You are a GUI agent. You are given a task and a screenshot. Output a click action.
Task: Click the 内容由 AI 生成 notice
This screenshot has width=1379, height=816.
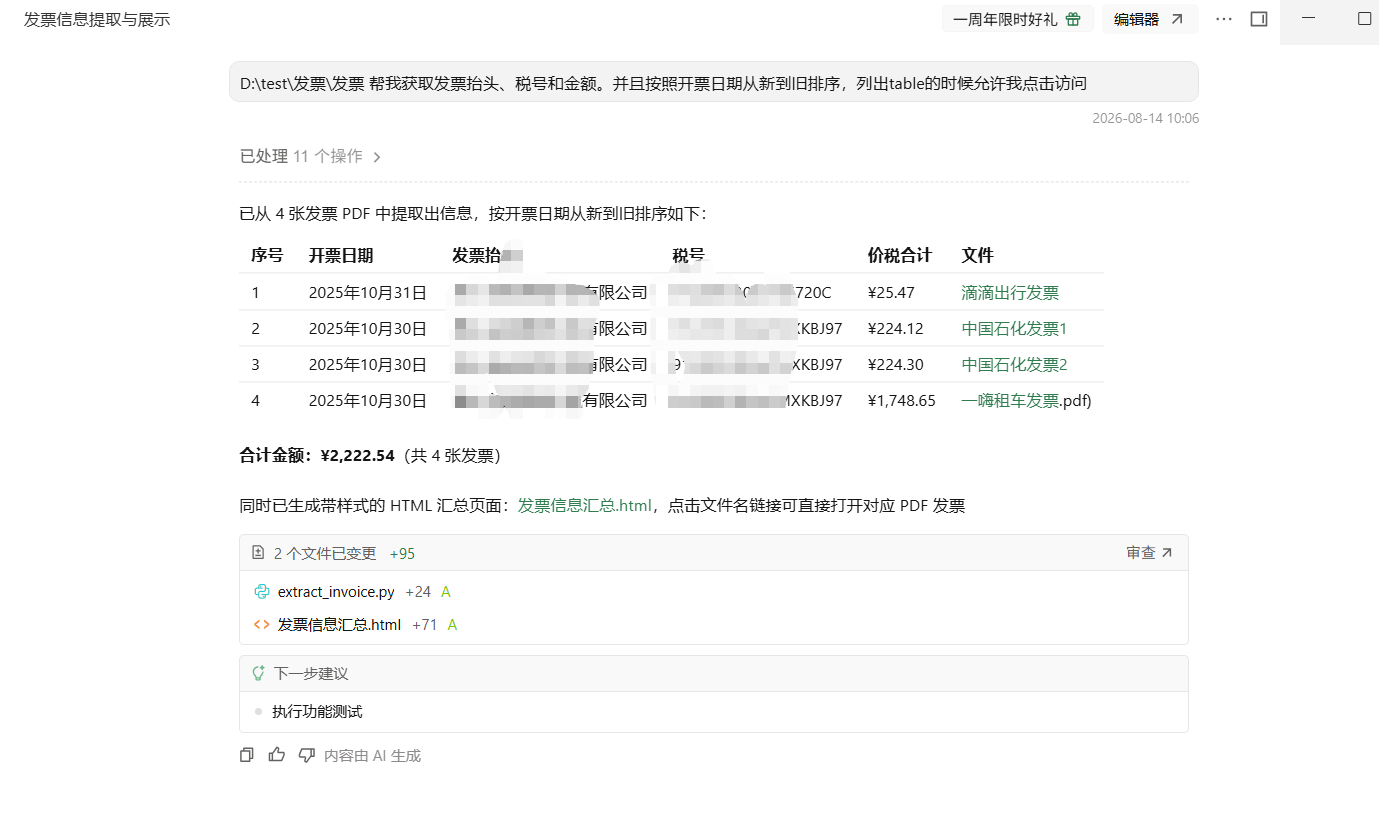tap(372, 756)
